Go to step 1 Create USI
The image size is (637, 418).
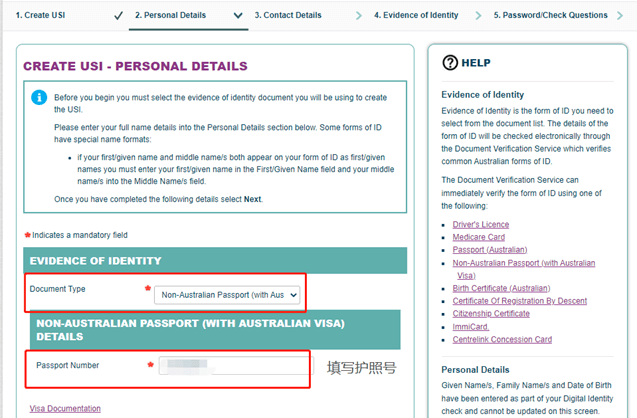[40, 15]
